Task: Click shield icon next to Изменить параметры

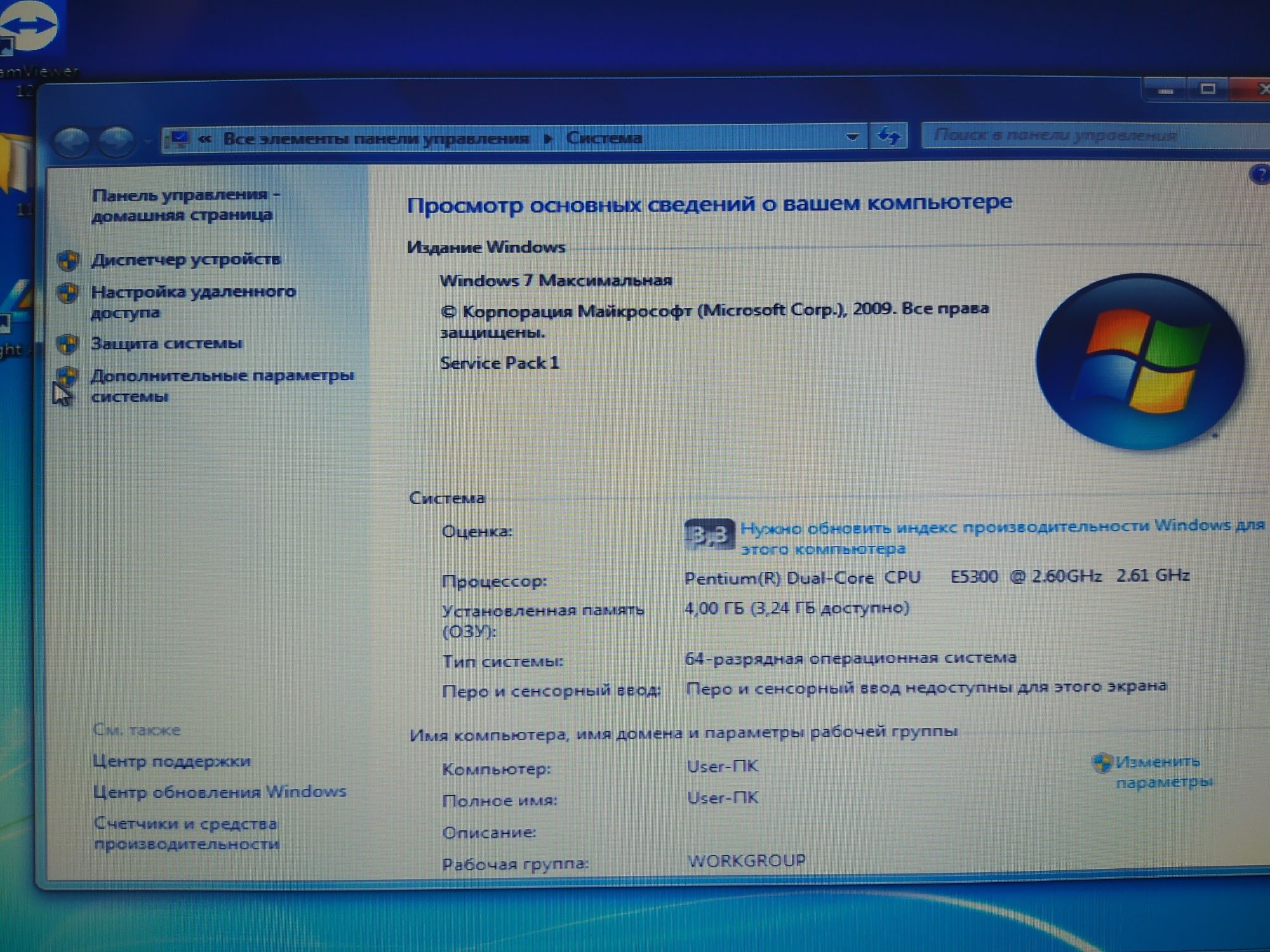Action: [1102, 763]
